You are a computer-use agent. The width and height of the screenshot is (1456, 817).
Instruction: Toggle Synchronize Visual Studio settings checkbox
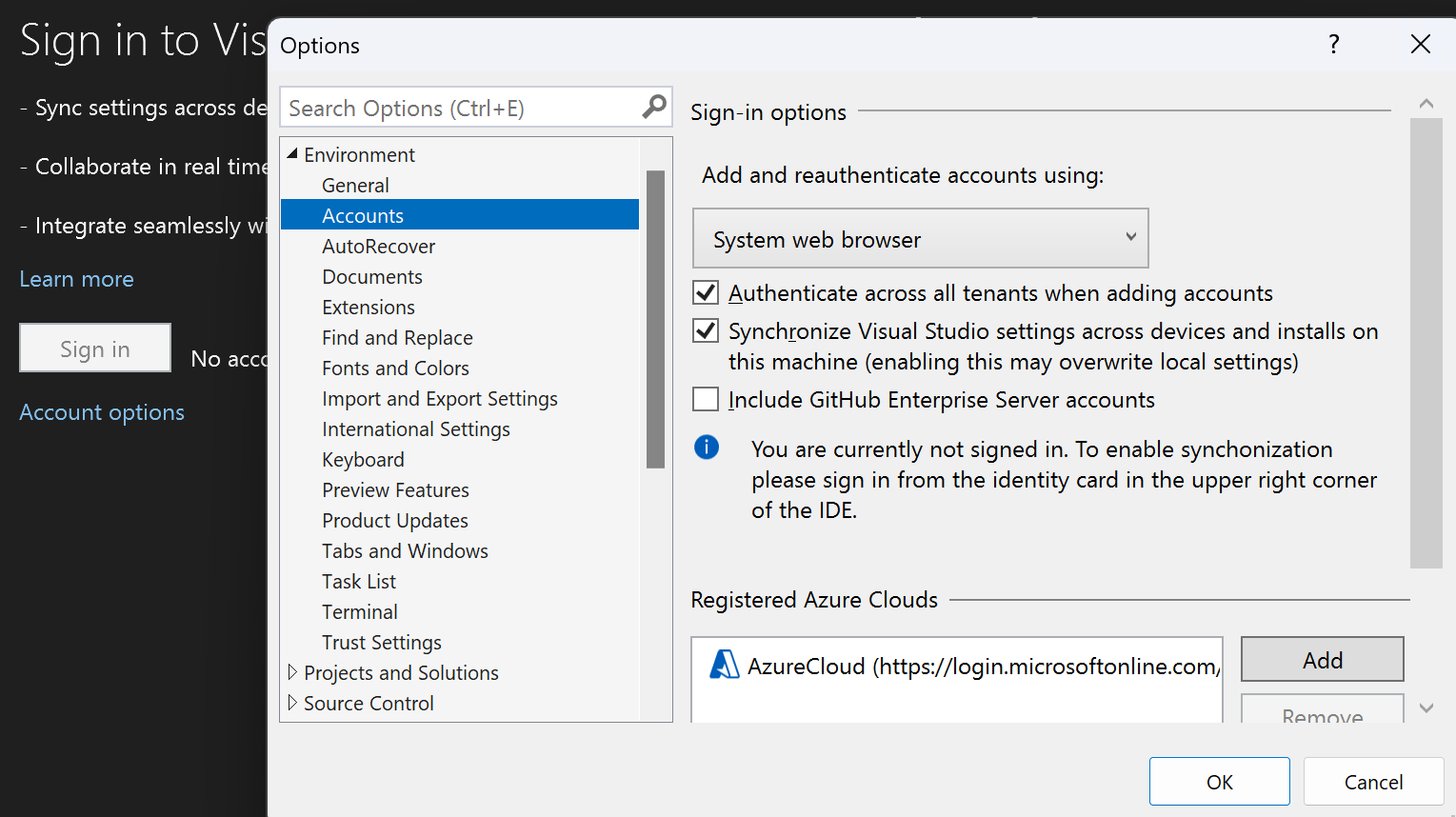point(706,330)
